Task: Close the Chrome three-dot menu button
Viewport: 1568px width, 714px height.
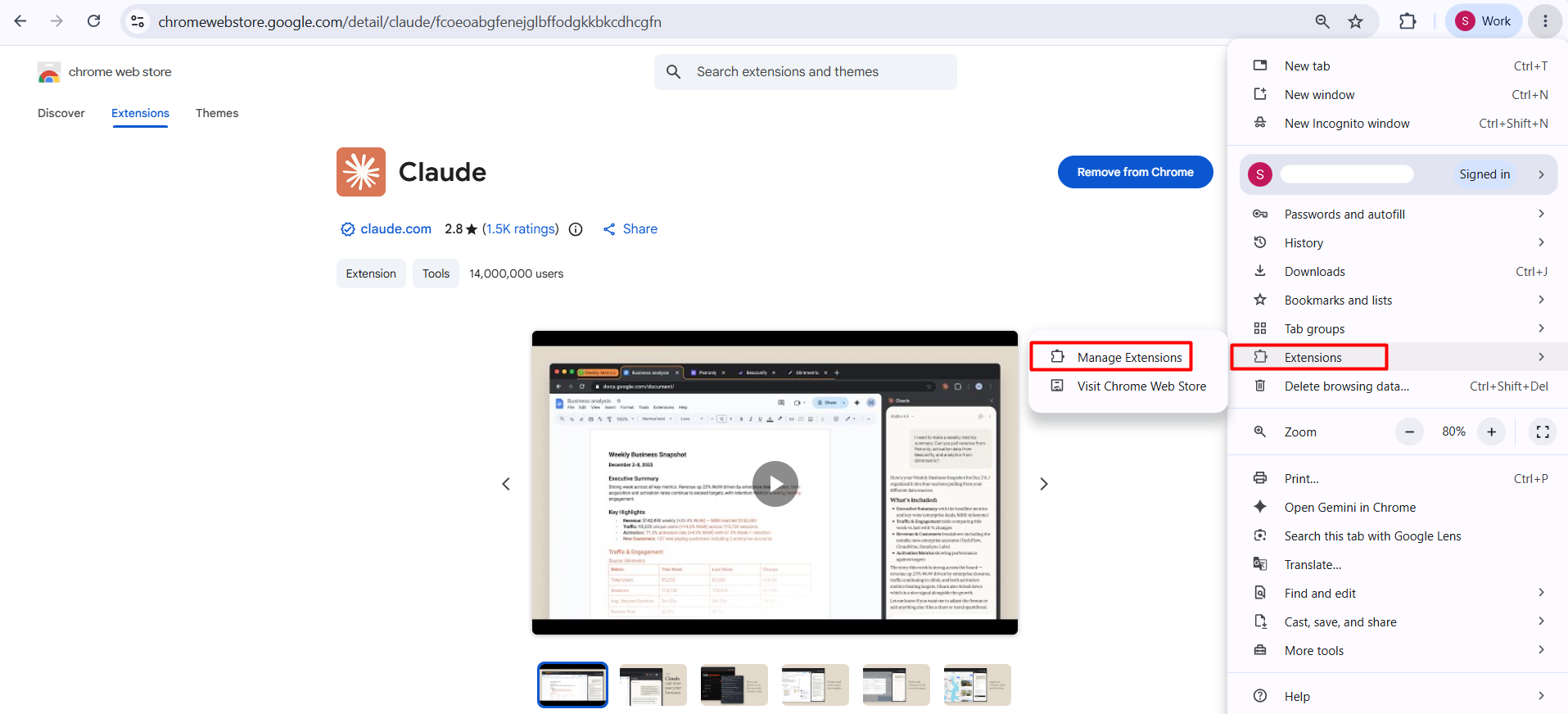Action: 1545,21
